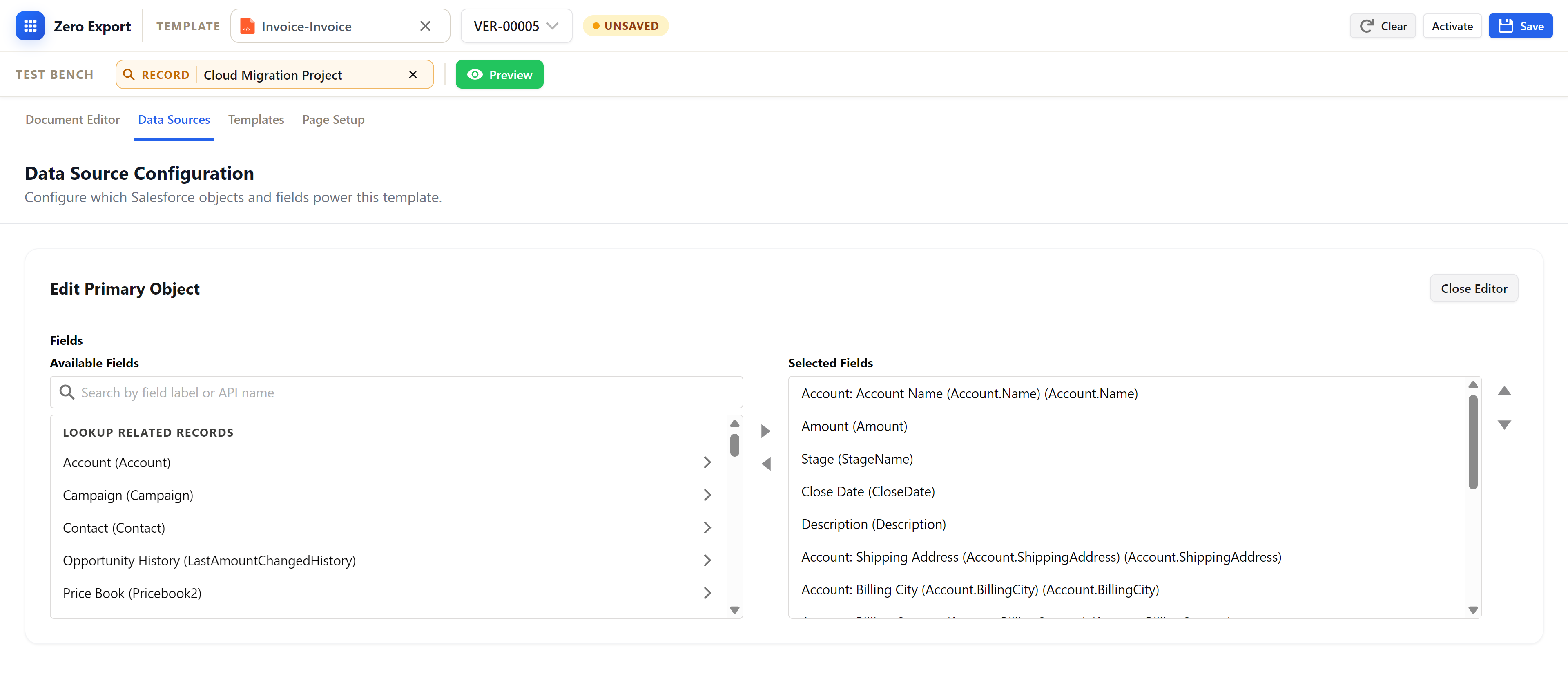Click the Invoice-Invoice template file icon
The height and width of the screenshot is (683, 1568).
pyautogui.click(x=247, y=26)
